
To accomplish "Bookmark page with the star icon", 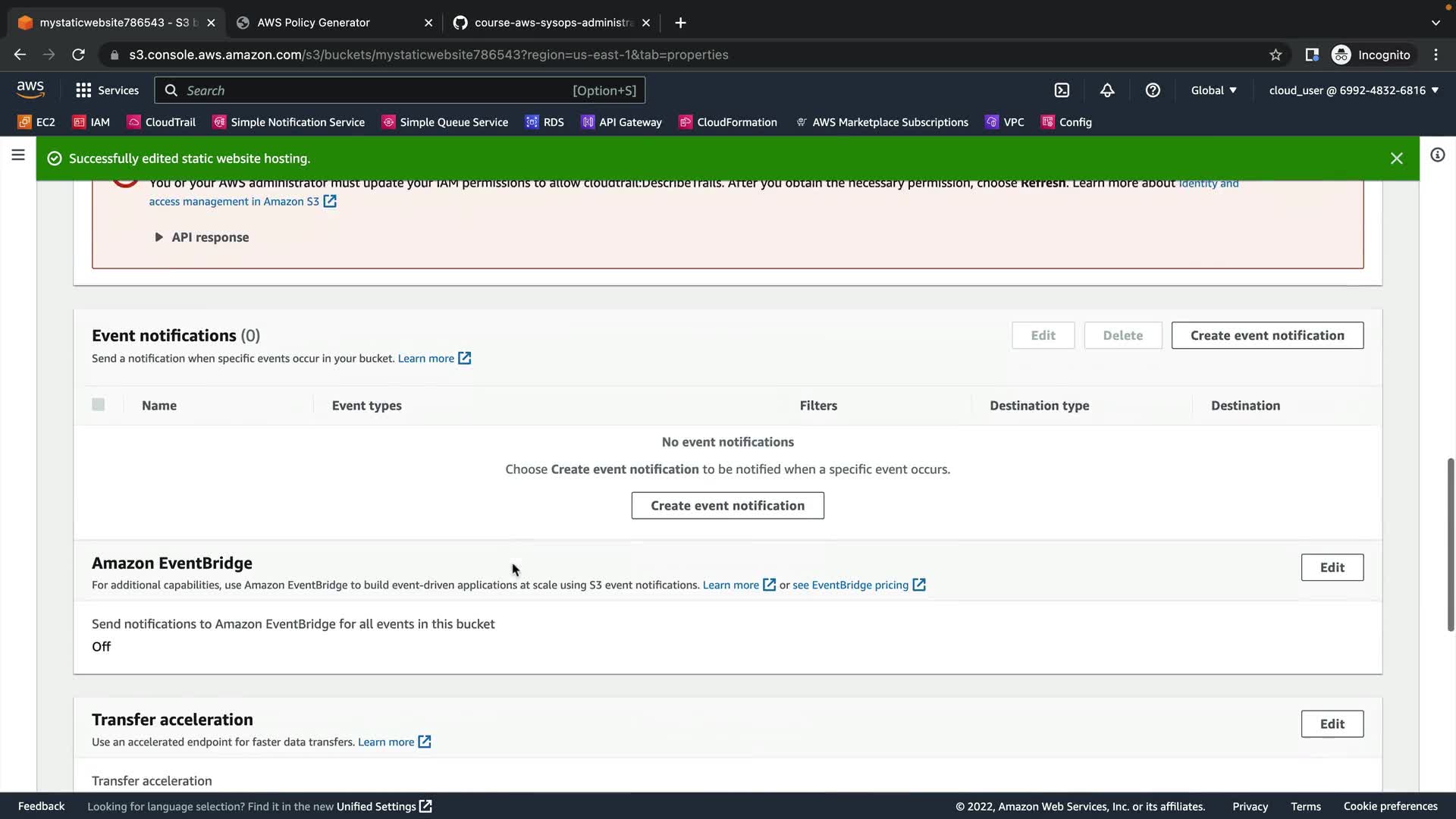I will [x=1276, y=55].
